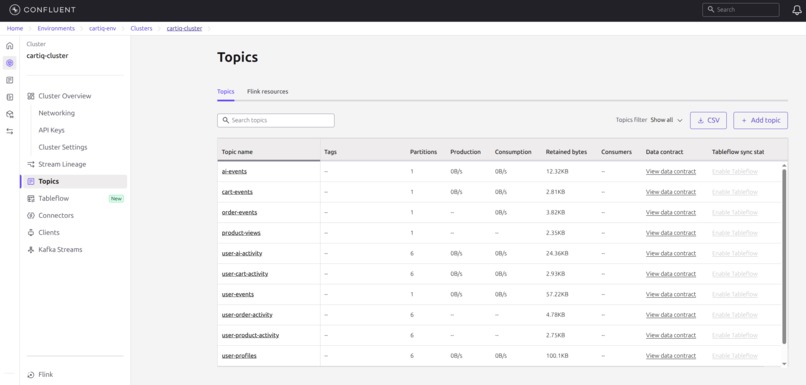Click the Connectors sidebar icon
The image size is (806, 385).
coord(31,215)
